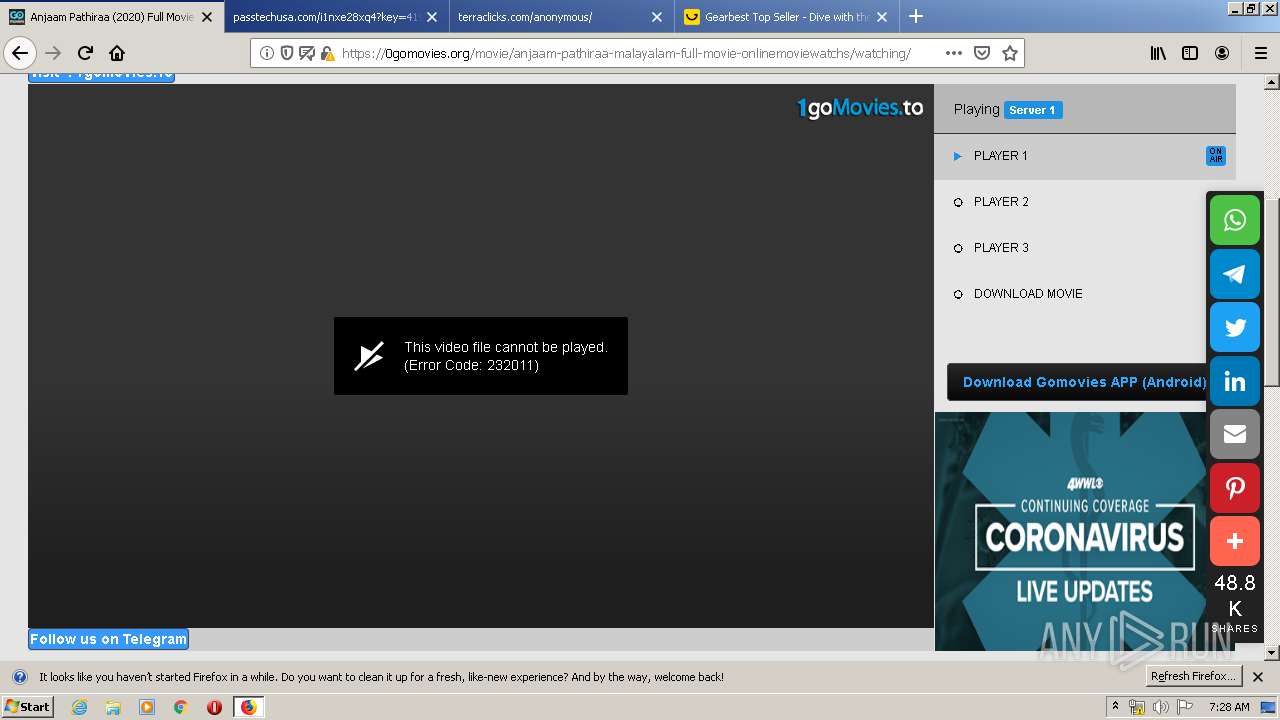The width and height of the screenshot is (1280, 720).
Task: Switch to the Anjaam Pathiraa movie tab
Action: 111,17
